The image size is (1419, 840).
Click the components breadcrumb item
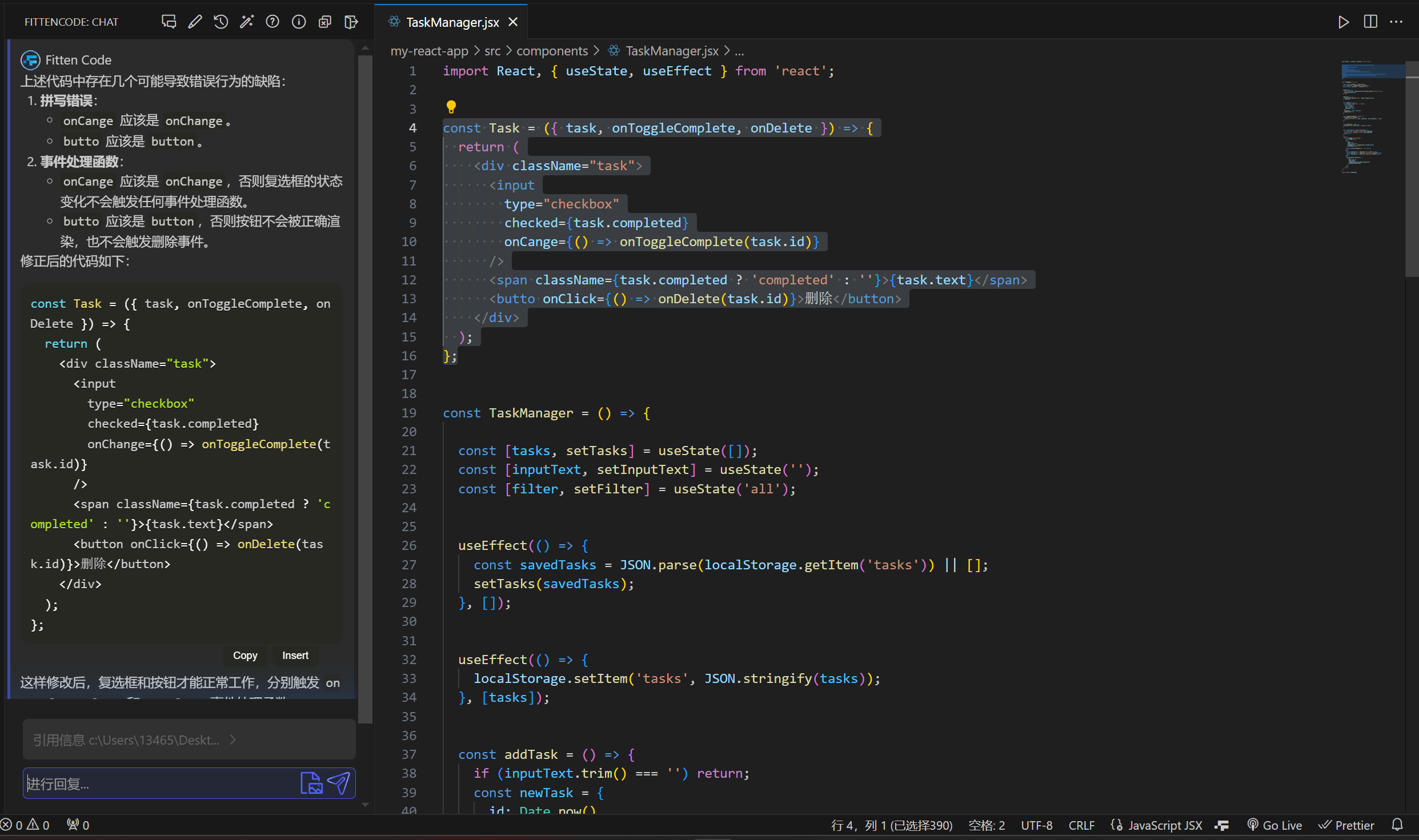(x=551, y=51)
